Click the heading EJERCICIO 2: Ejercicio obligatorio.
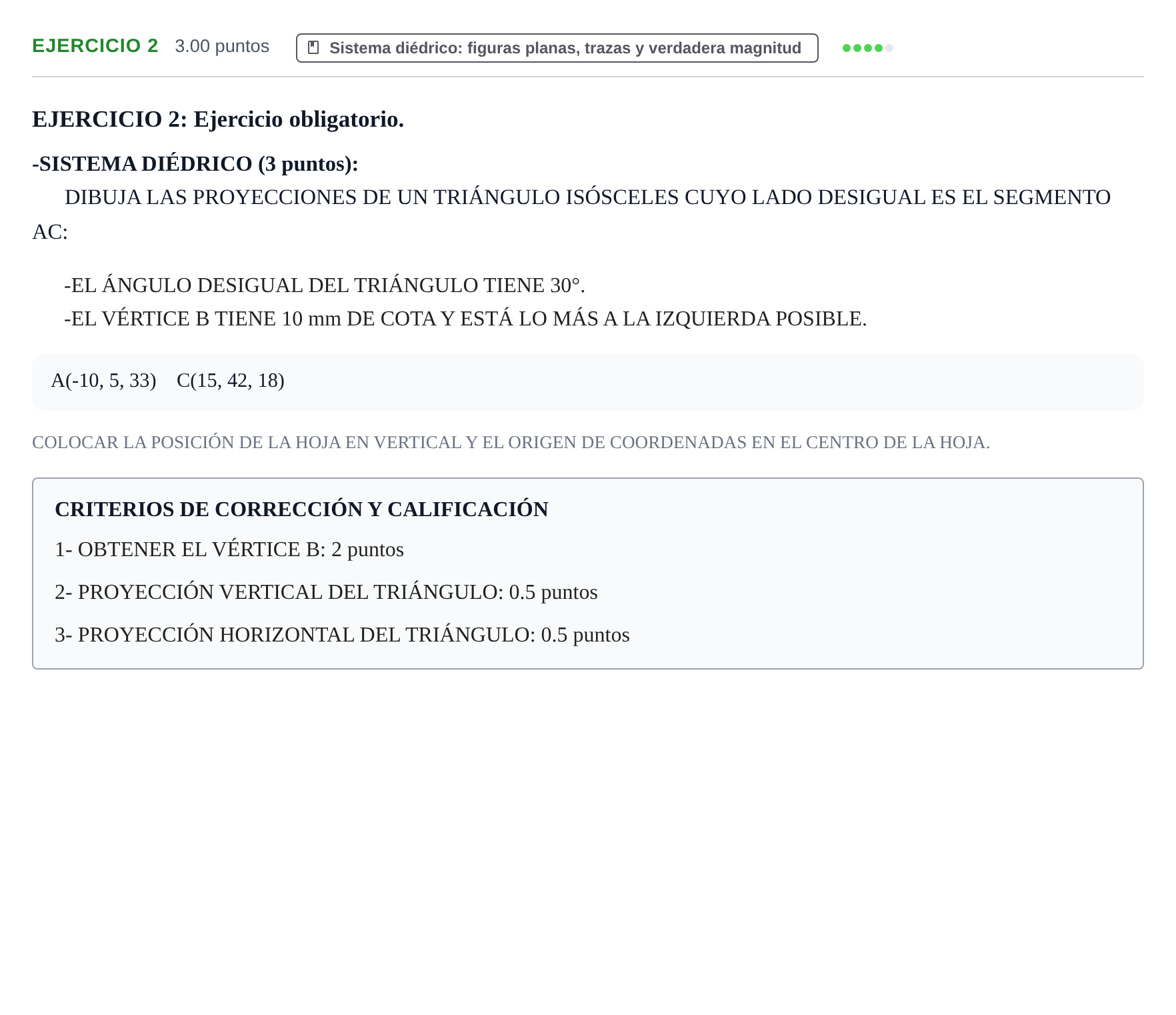This screenshot has width=1176, height=1015. click(218, 119)
